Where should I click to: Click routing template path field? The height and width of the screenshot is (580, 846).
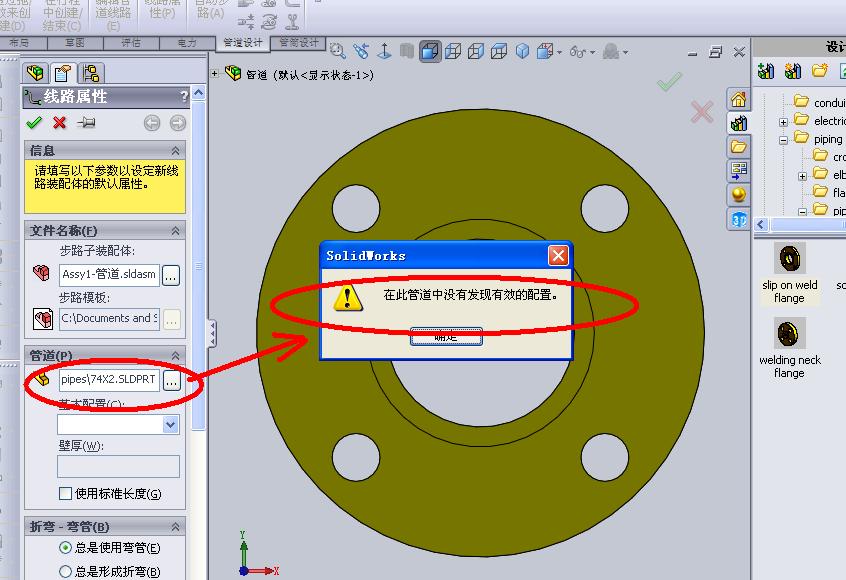(109, 318)
